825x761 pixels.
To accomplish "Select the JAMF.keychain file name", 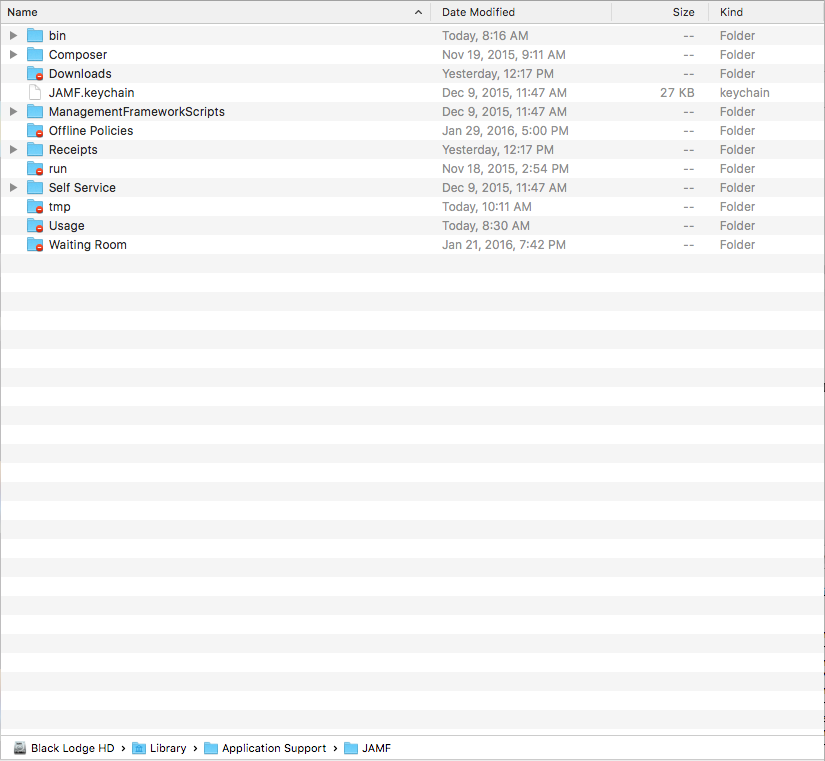I will (x=92, y=93).
